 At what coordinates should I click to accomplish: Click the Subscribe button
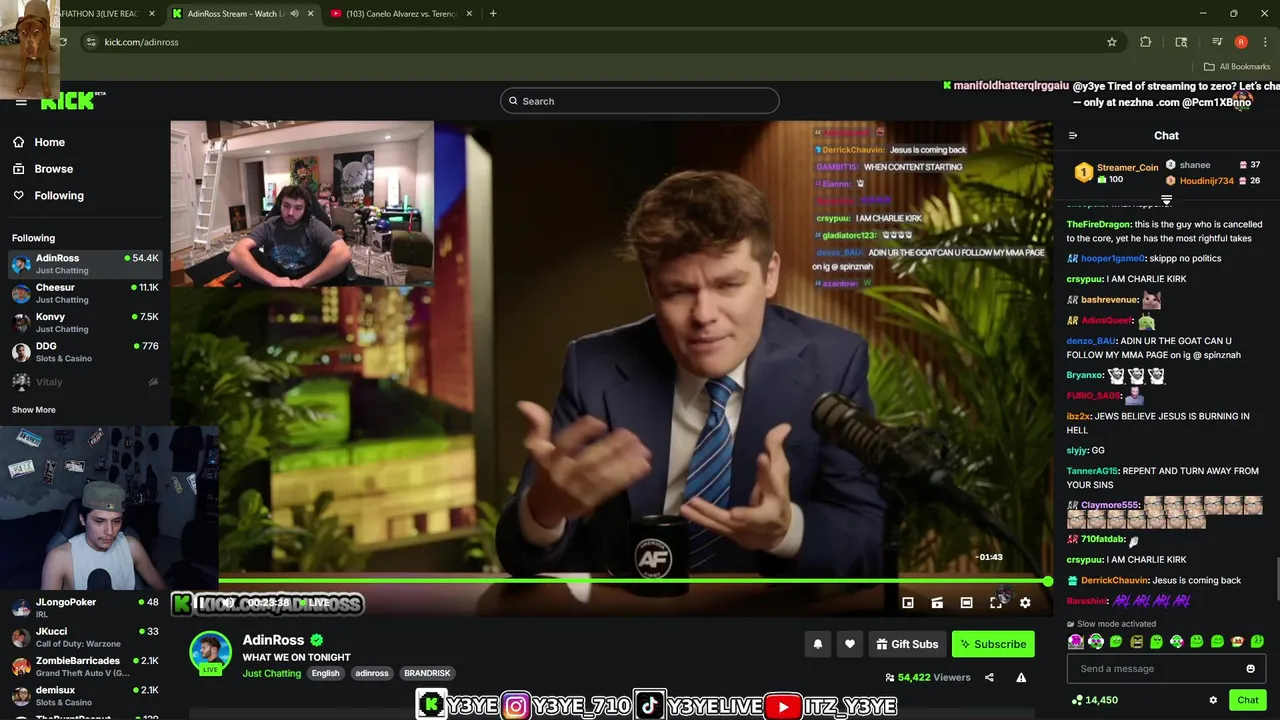993,644
